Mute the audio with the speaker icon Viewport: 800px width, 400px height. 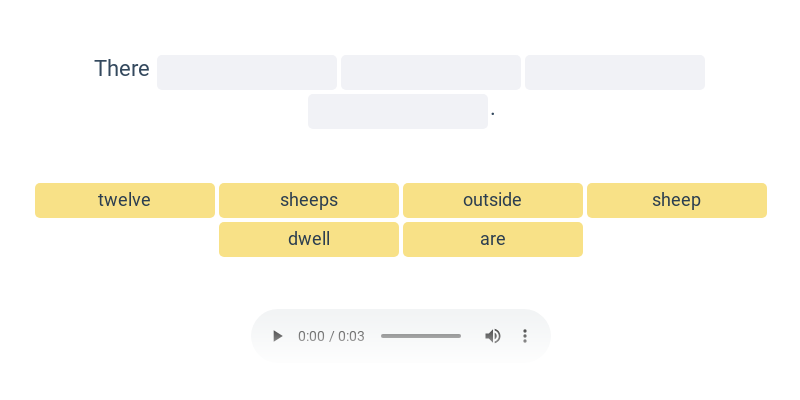pyautogui.click(x=493, y=336)
